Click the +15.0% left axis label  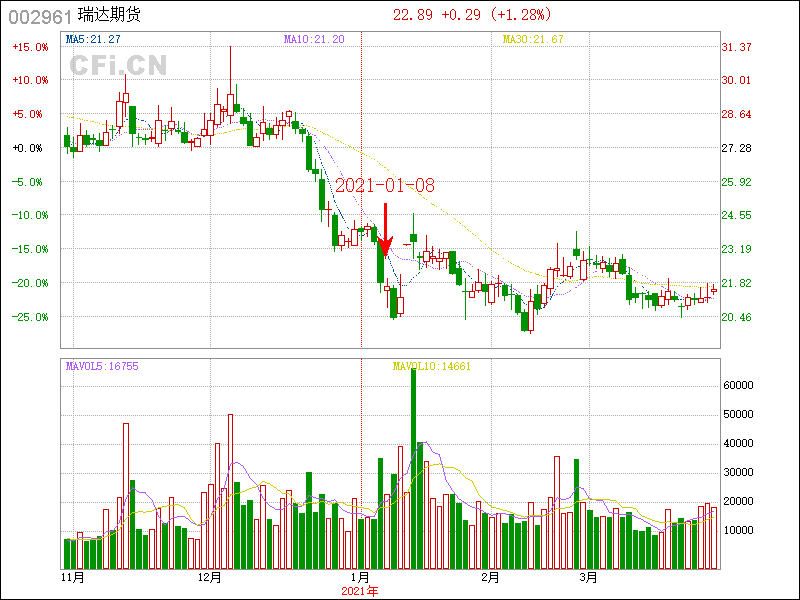click(30, 47)
